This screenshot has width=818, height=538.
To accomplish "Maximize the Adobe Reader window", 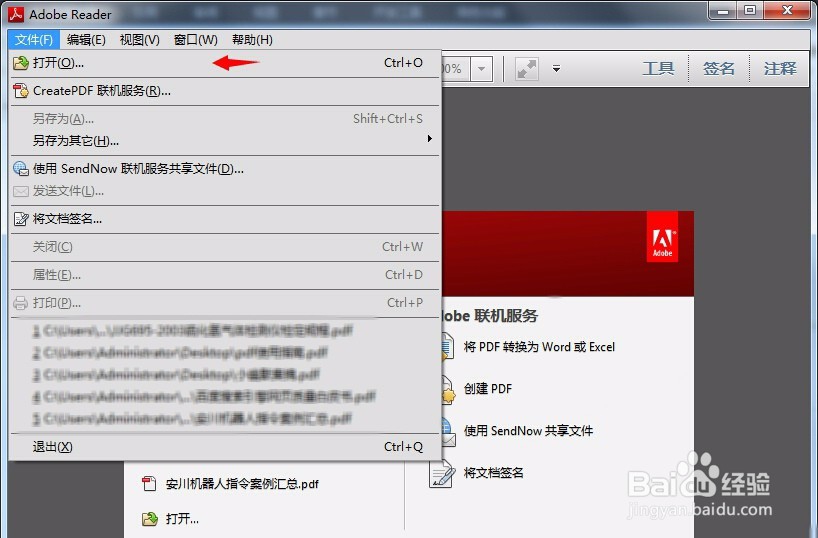I will (750, 11).
